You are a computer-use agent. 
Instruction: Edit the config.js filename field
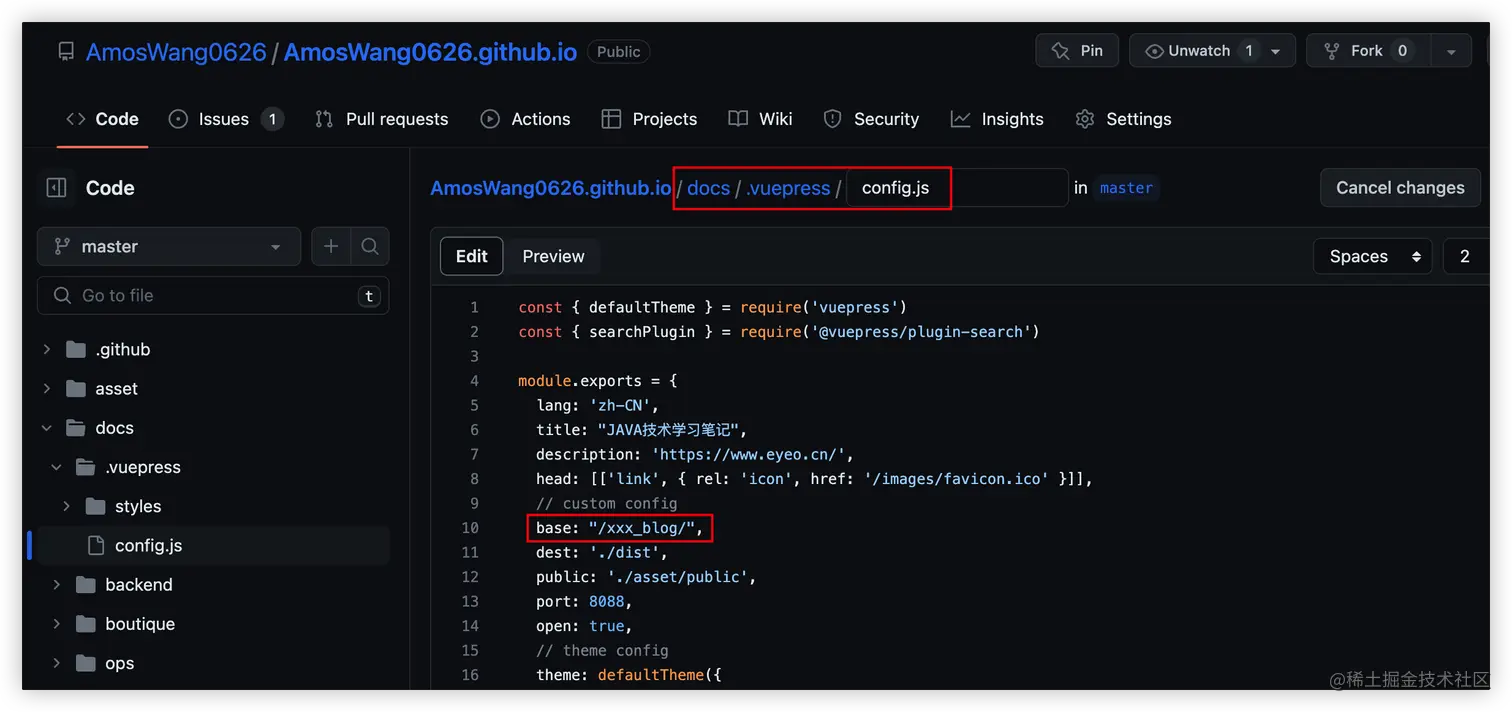tap(957, 188)
